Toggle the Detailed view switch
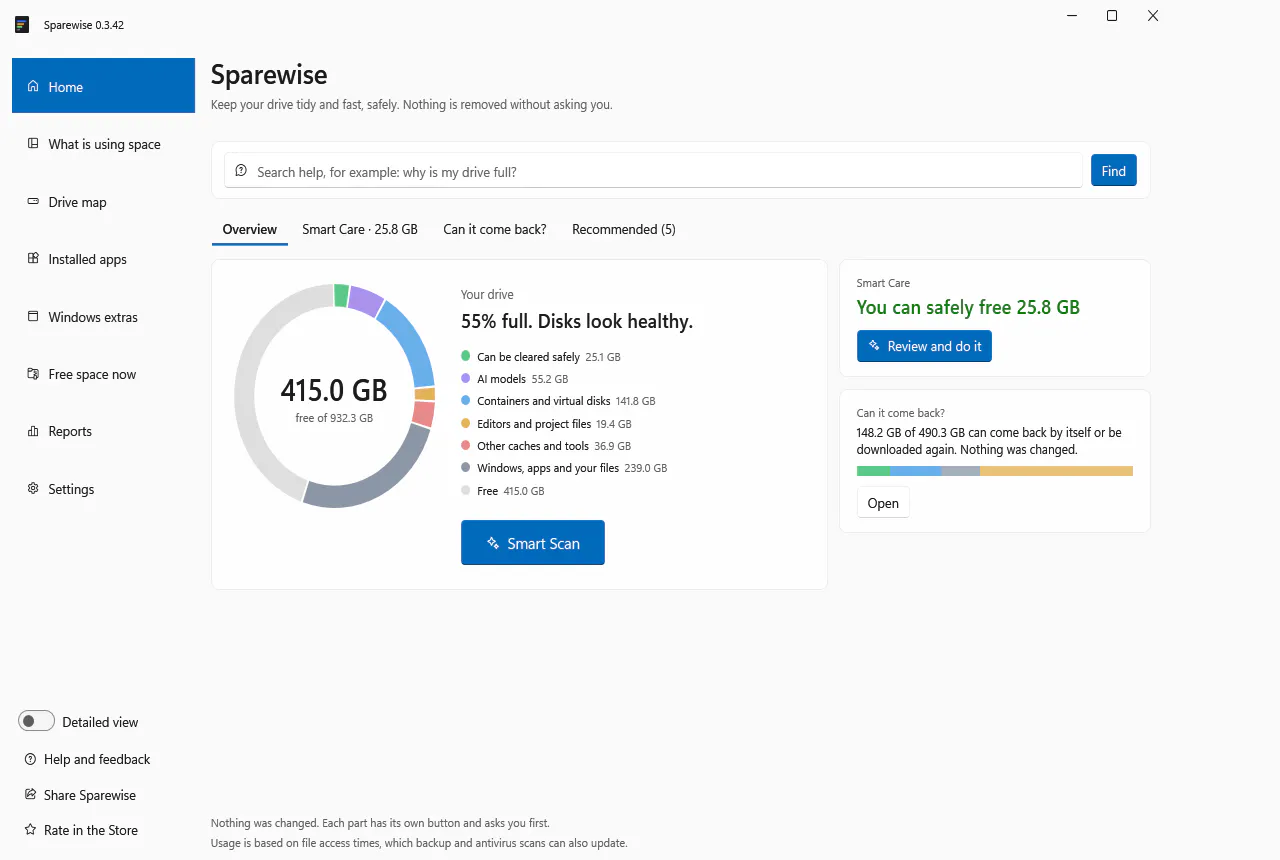This screenshot has height=860, width=1280. (x=36, y=721)
